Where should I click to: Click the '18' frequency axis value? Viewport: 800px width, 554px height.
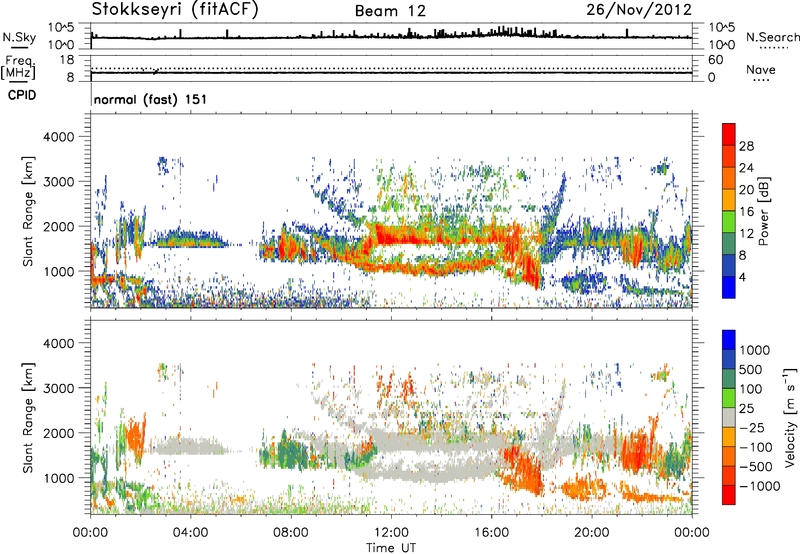(x=67, y=60)
